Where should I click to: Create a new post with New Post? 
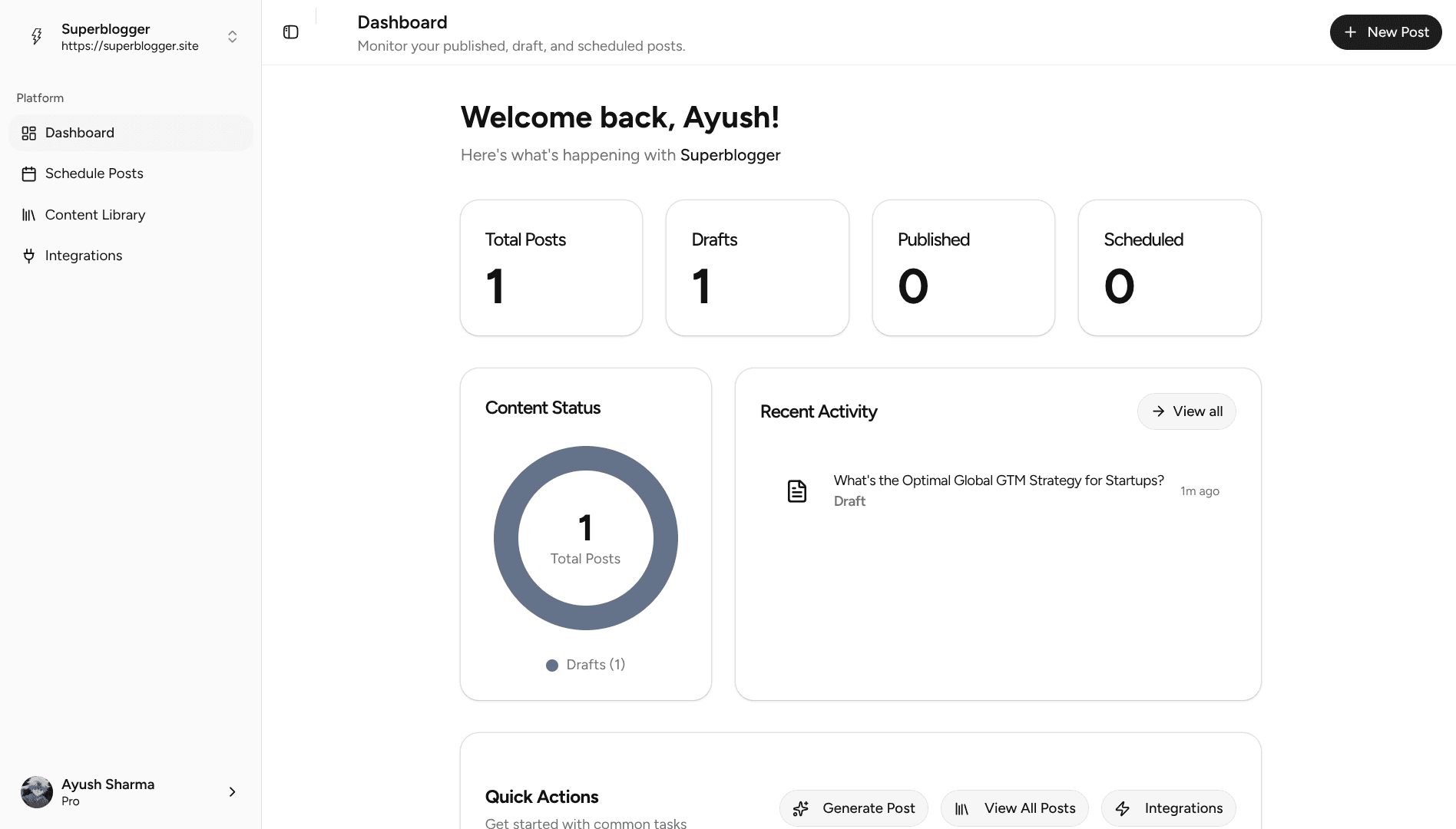click(1385, 32)
